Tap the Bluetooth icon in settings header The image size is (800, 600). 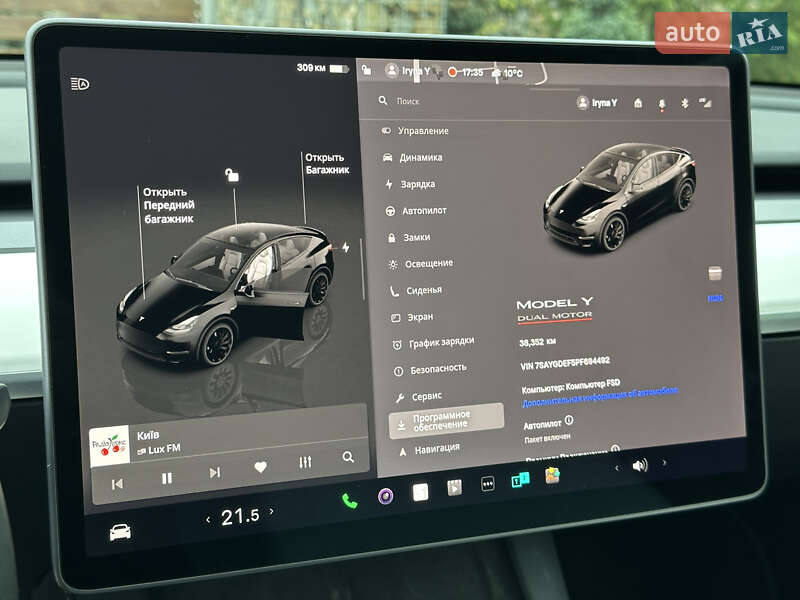[685, 103]
